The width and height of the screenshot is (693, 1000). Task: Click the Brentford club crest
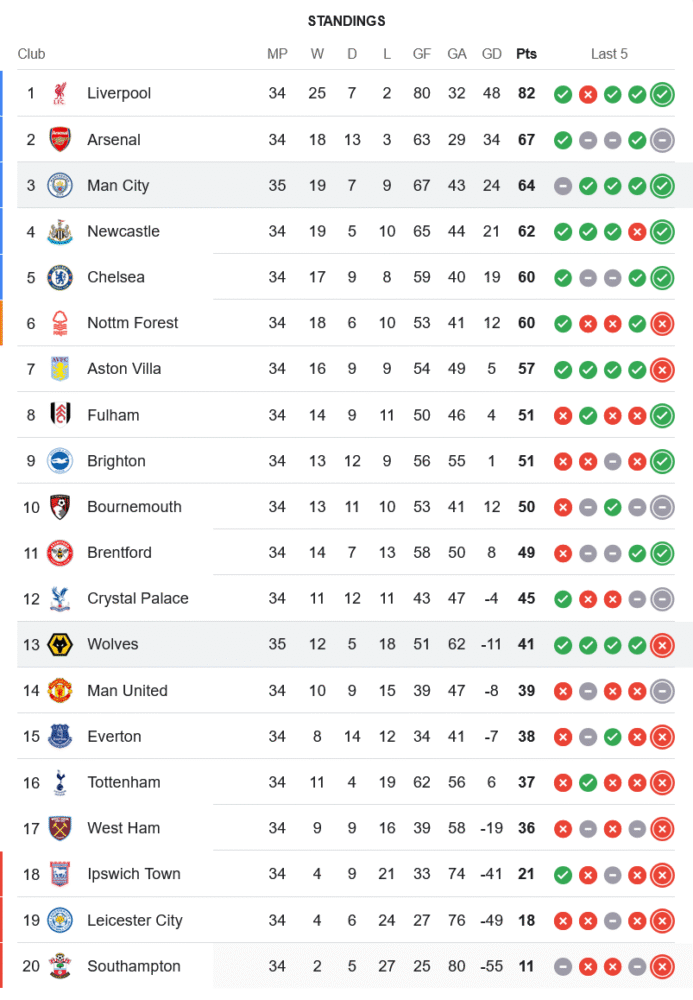60,553
